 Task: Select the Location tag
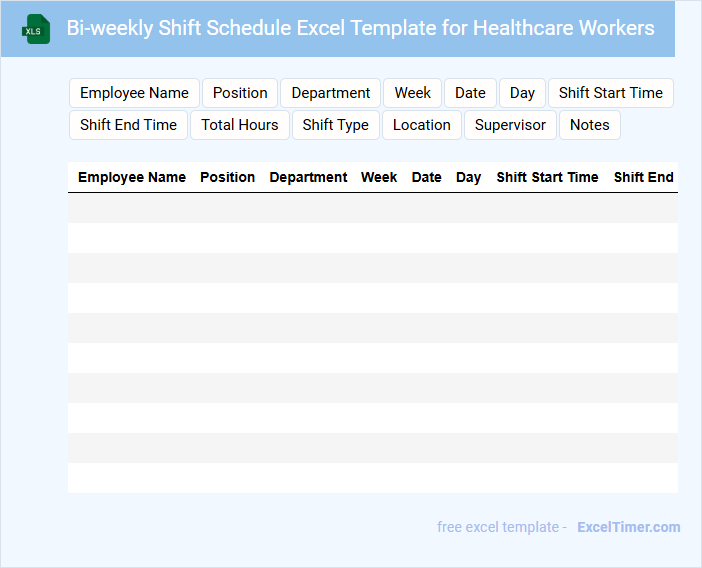click(421, 125)
